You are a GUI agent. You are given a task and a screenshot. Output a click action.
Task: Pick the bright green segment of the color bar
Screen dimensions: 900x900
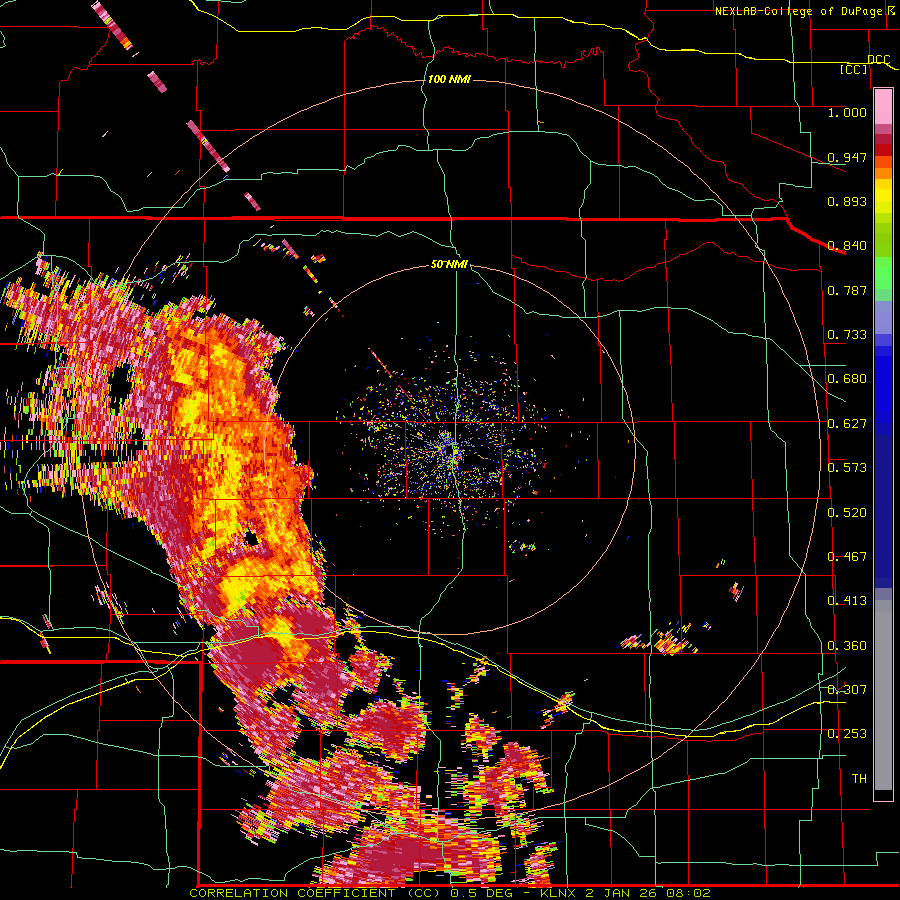click(883, 273)
